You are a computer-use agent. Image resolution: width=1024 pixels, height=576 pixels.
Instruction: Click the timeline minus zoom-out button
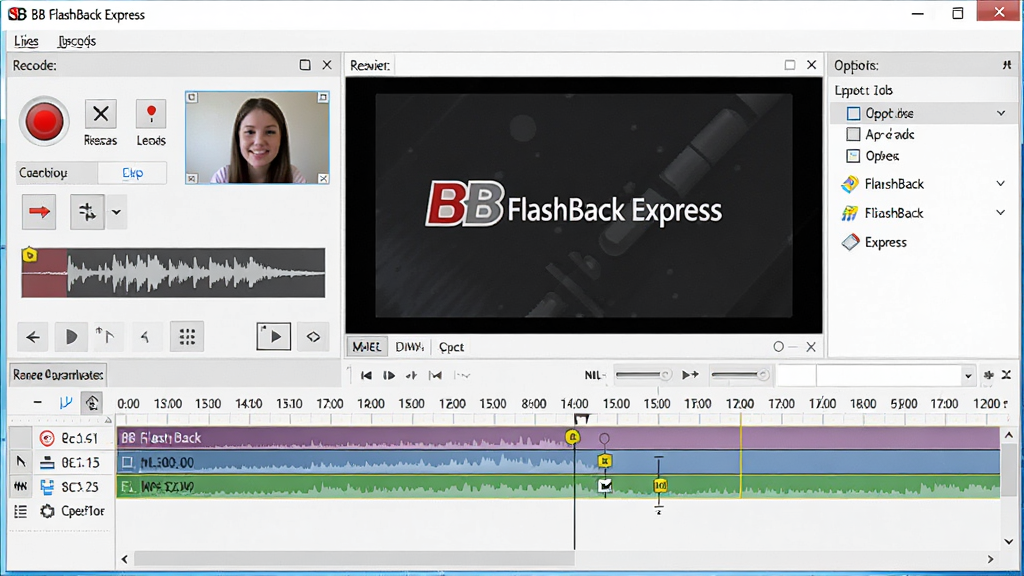pyautogui.click(x=38, y=403)
